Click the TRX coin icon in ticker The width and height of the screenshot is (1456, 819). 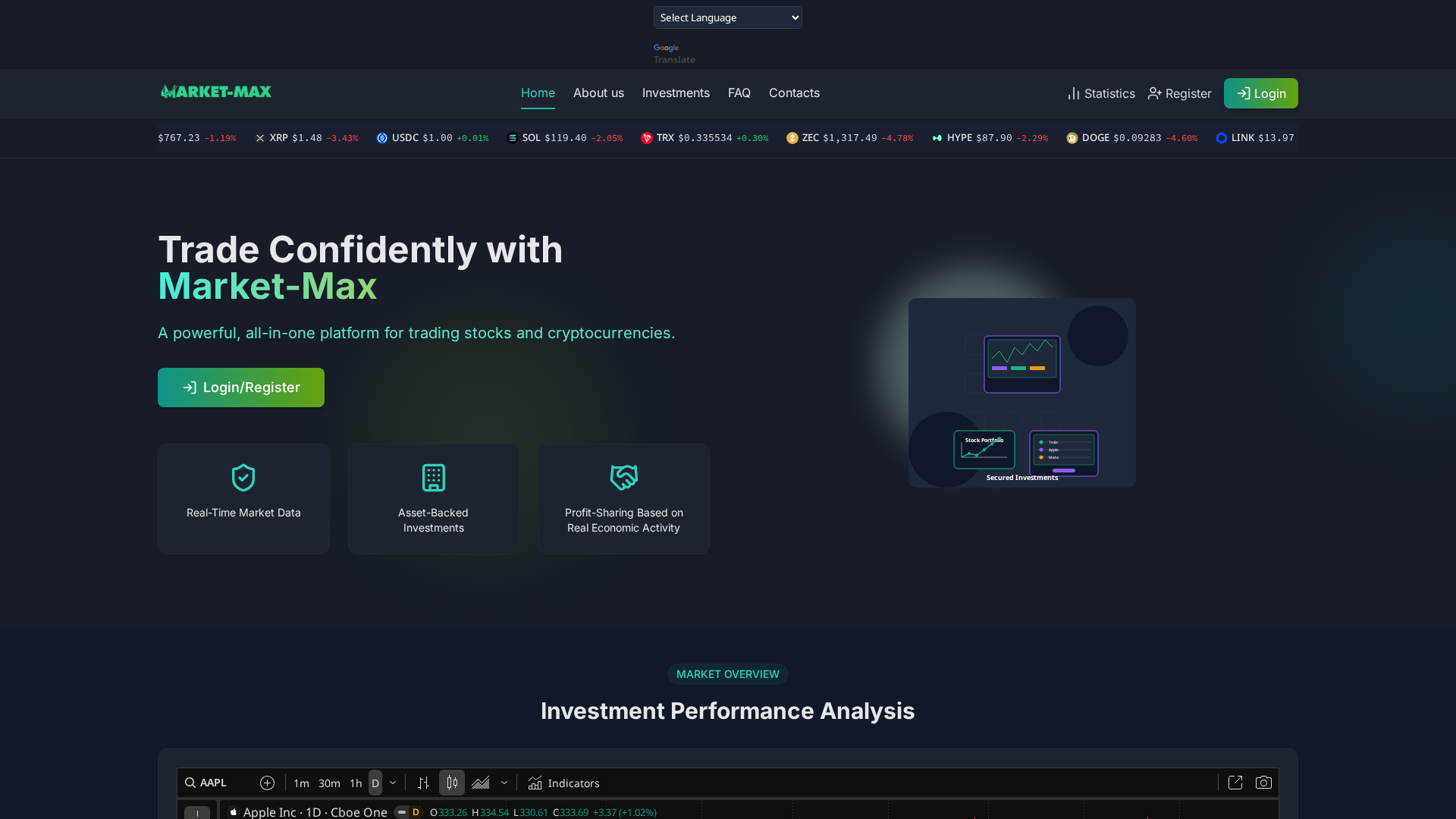click(647, 138)
